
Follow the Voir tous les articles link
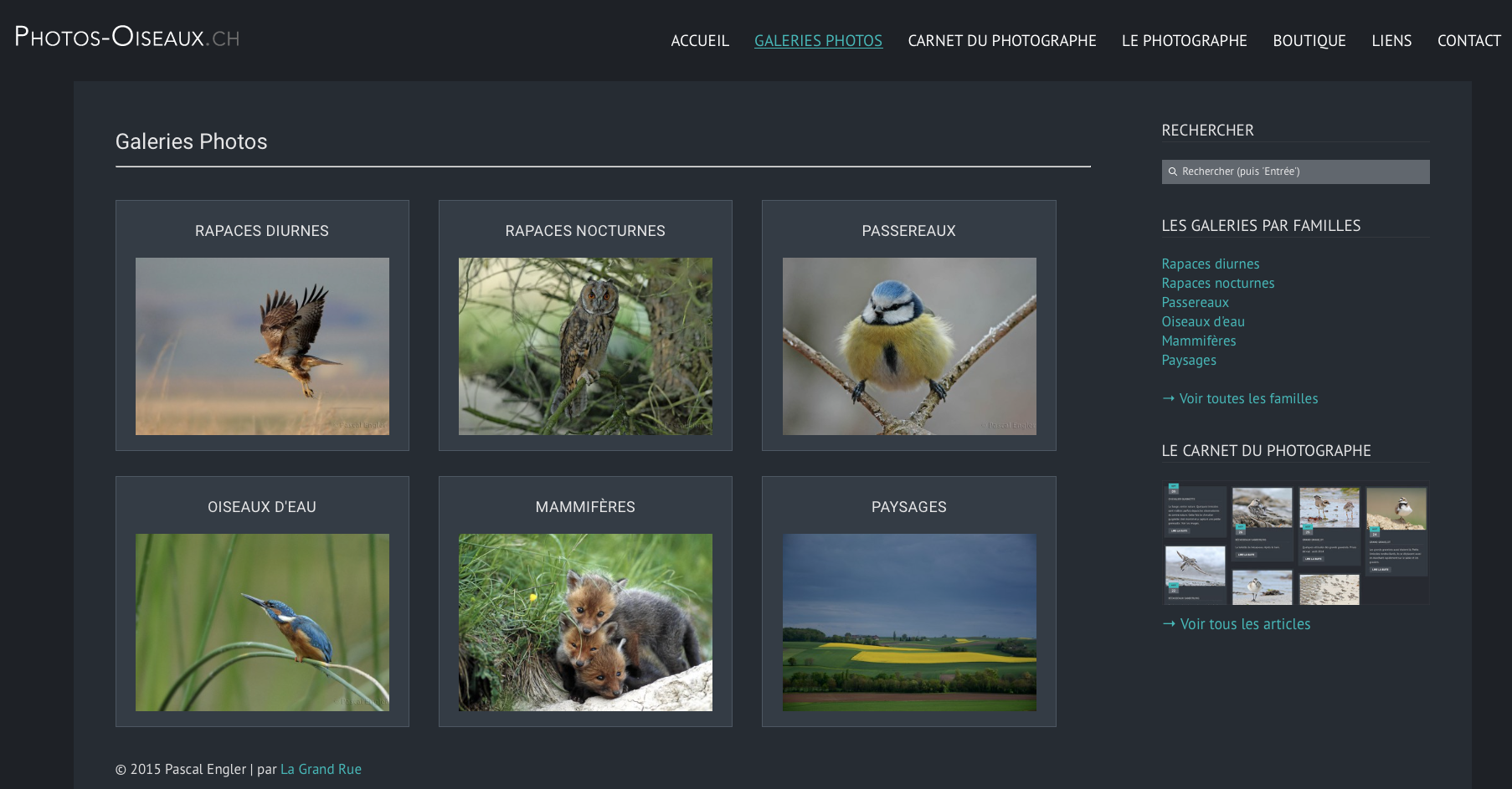coord(1244,624)
